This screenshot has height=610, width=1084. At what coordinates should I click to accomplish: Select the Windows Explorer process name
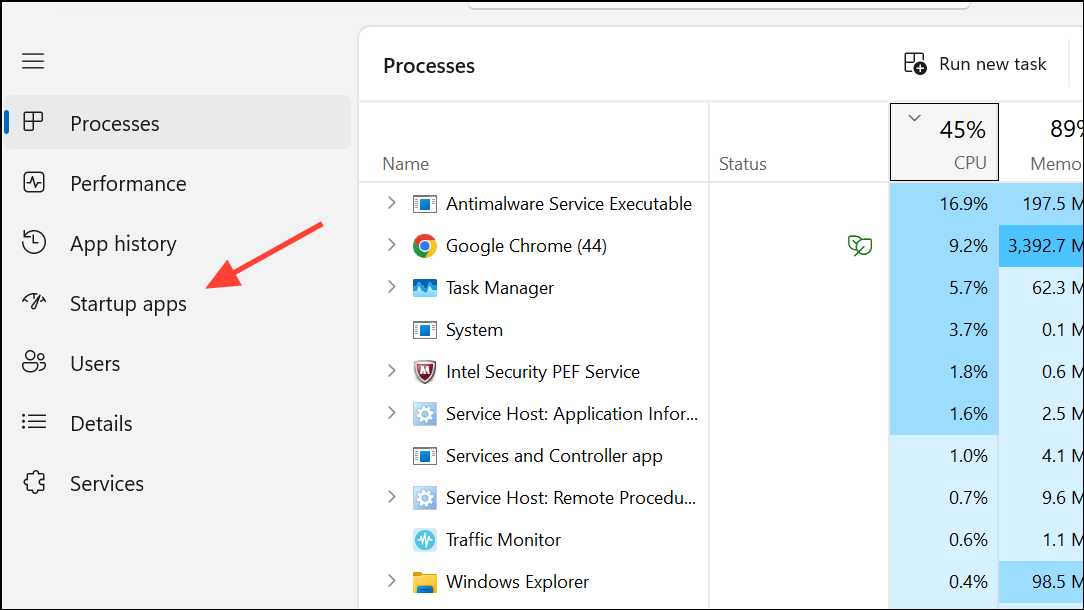[x=517, y=582]
